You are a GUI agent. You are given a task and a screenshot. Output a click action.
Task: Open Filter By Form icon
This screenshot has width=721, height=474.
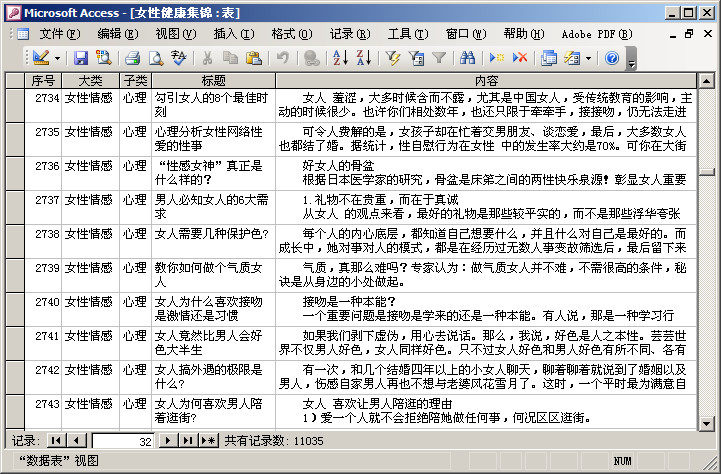click(x=416, y=58)
